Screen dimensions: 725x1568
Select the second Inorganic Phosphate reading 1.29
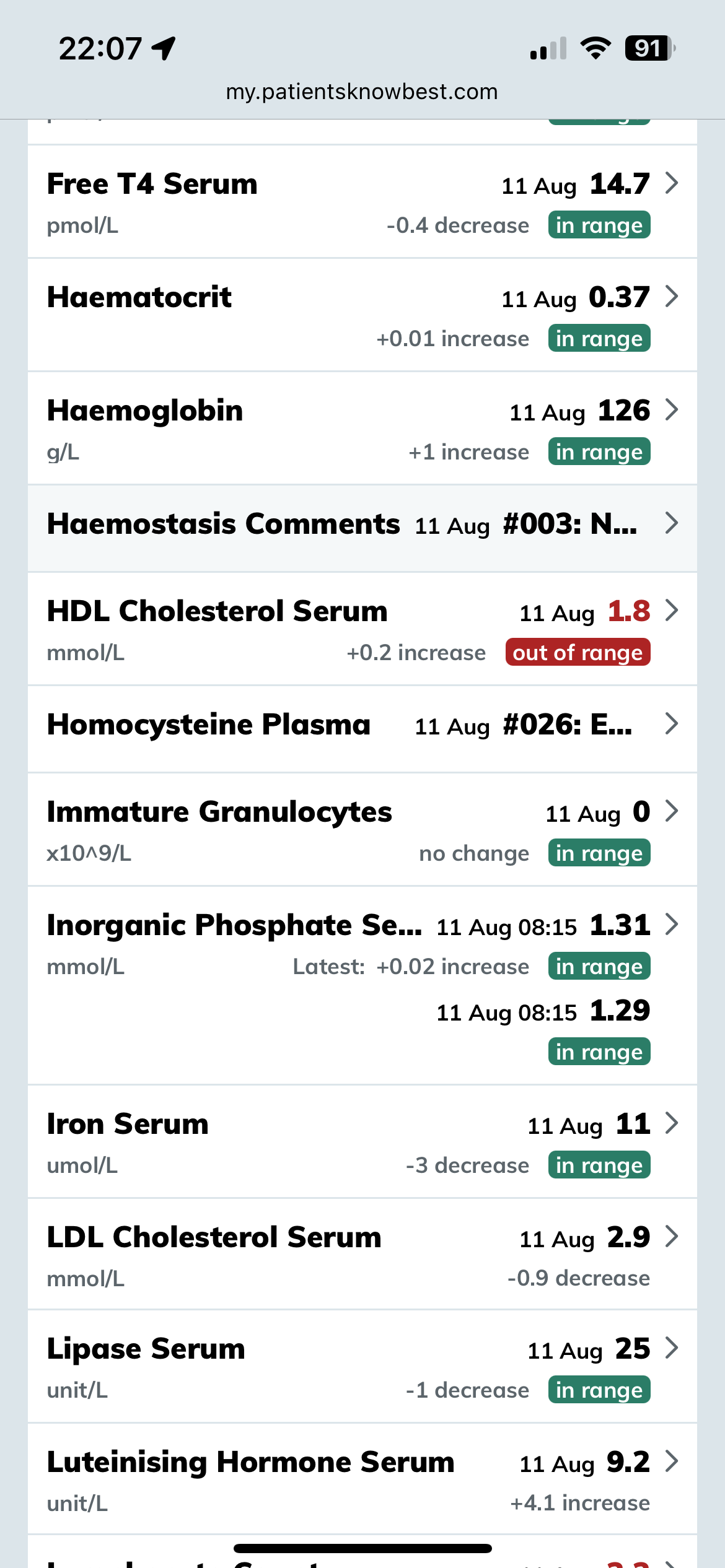coord(620,1011)
